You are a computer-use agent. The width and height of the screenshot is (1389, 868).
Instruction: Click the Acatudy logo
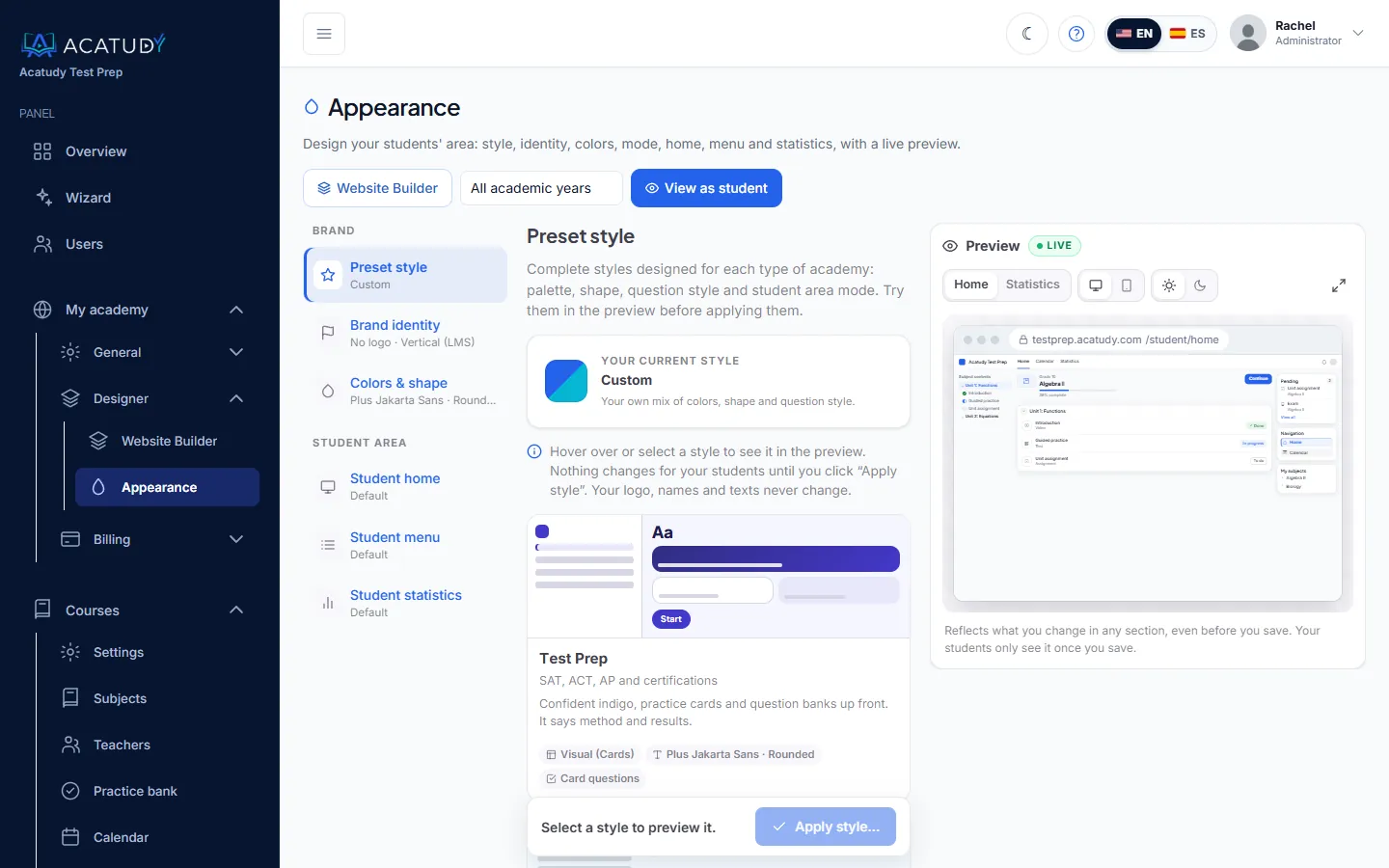pos(93,44)
